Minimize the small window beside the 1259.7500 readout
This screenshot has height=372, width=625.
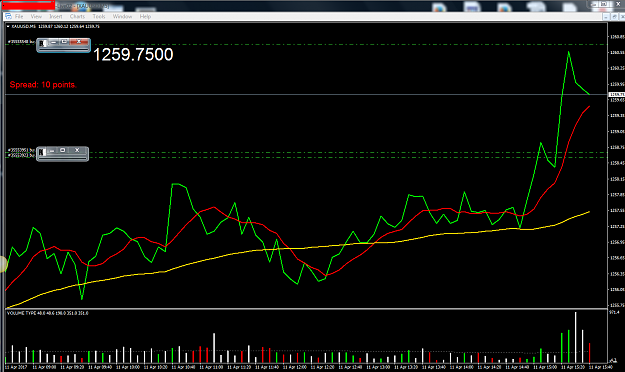tap(53, 42)
